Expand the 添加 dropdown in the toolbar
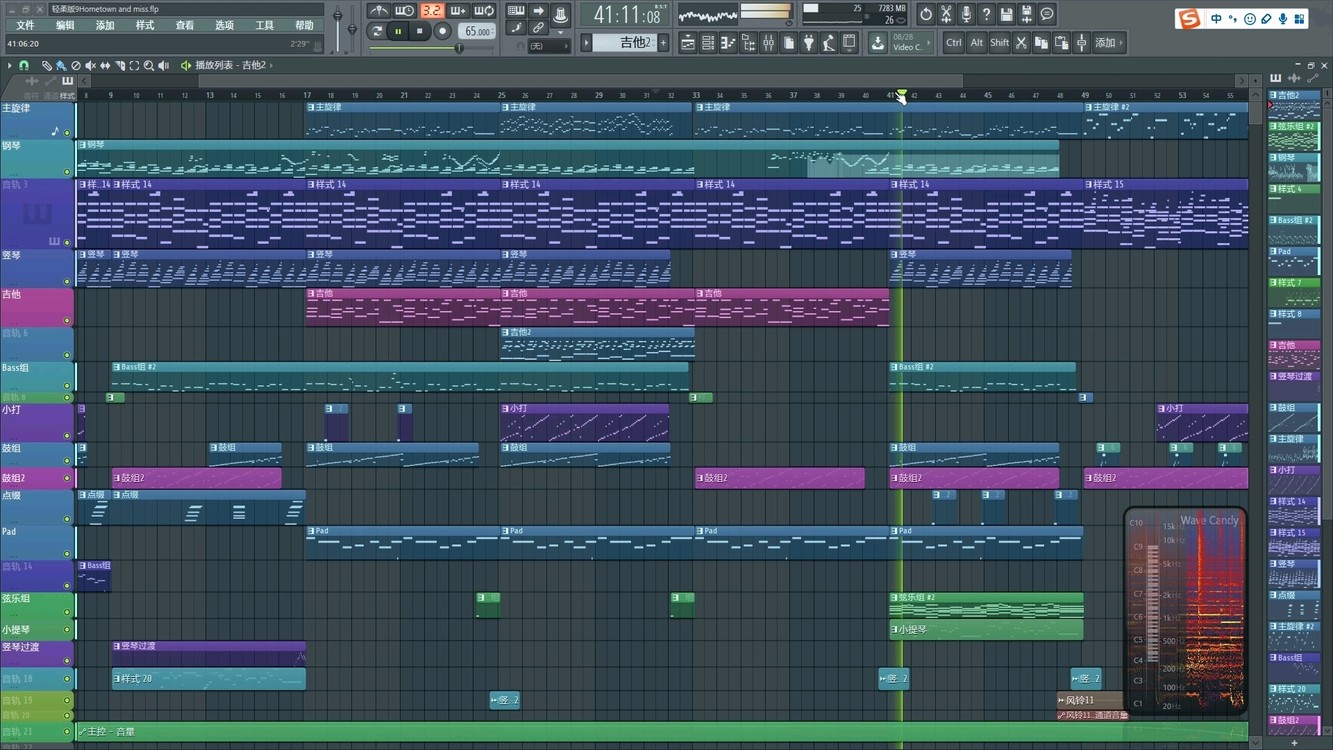Screen dimensions: 1333x750 pos(1108,43)
